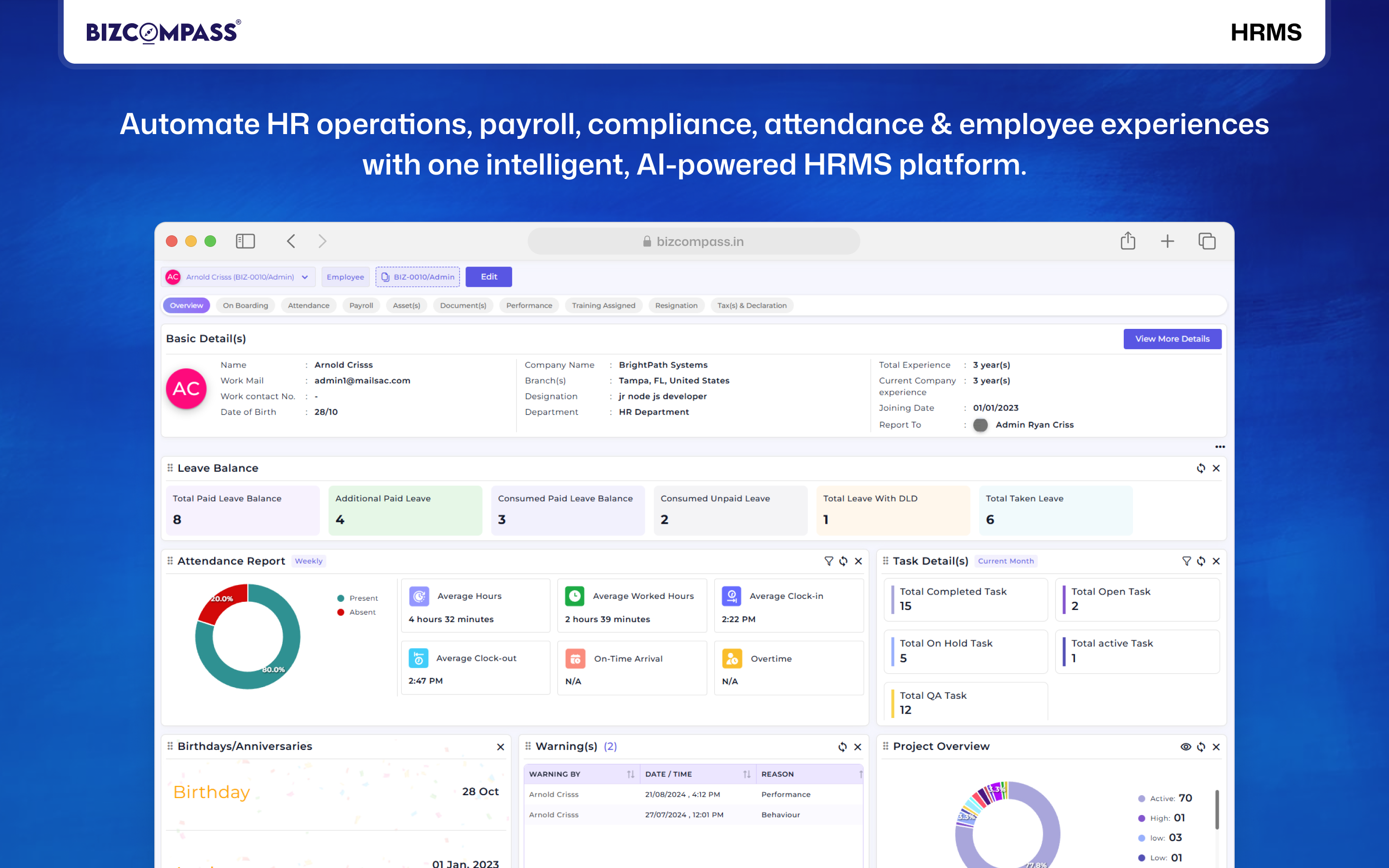The height and width of the screenshot is (868, 1389).
Task: Close the Attendance Report widget
Action: point(858,561)
